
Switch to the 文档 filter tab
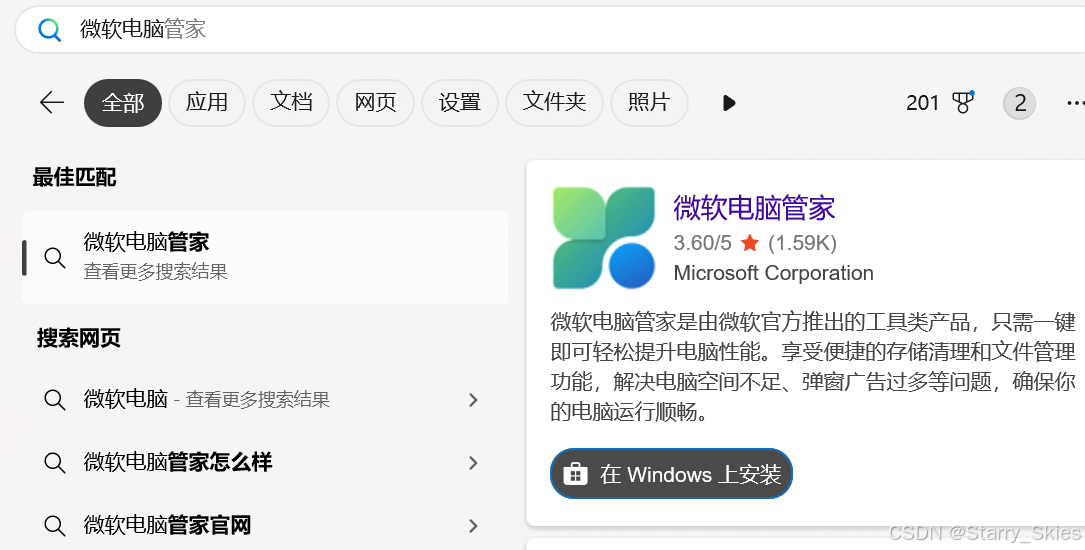click(x=291, y=102)
